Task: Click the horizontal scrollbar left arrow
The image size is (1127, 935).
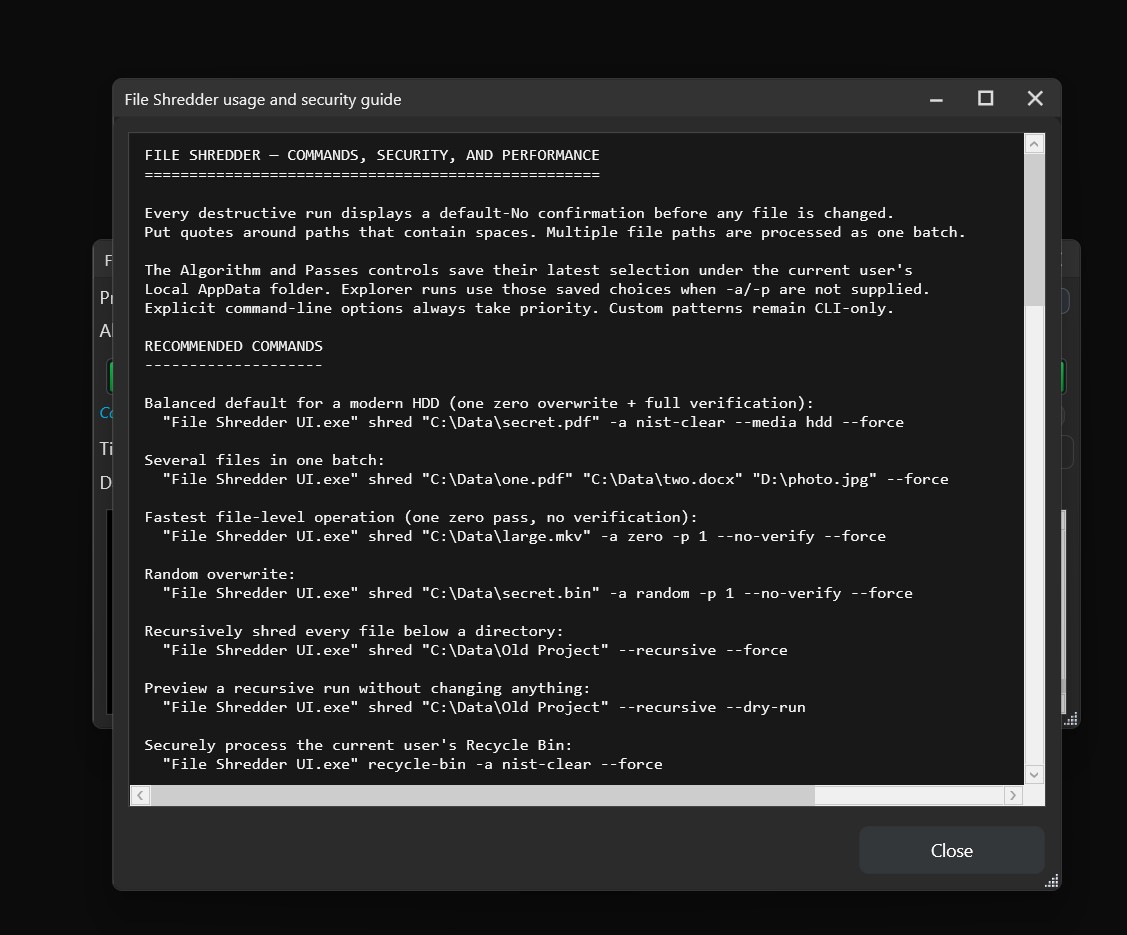Action: point(140,795)
